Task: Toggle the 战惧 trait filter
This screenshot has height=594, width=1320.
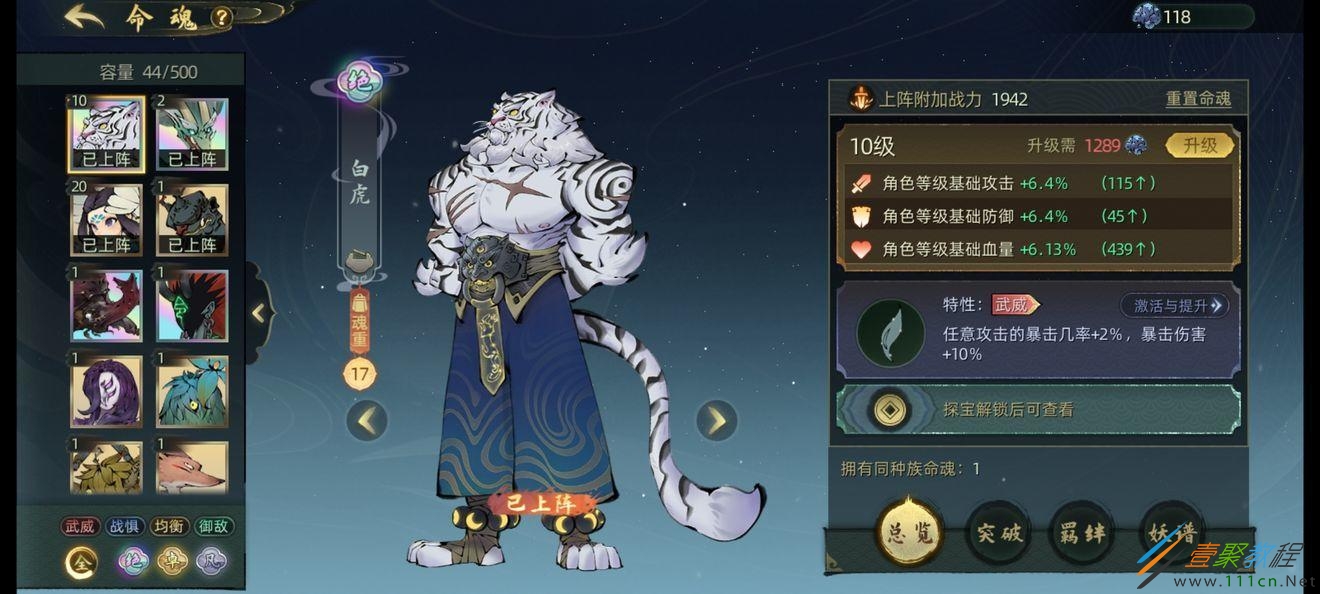Action: tap(125, 526)
